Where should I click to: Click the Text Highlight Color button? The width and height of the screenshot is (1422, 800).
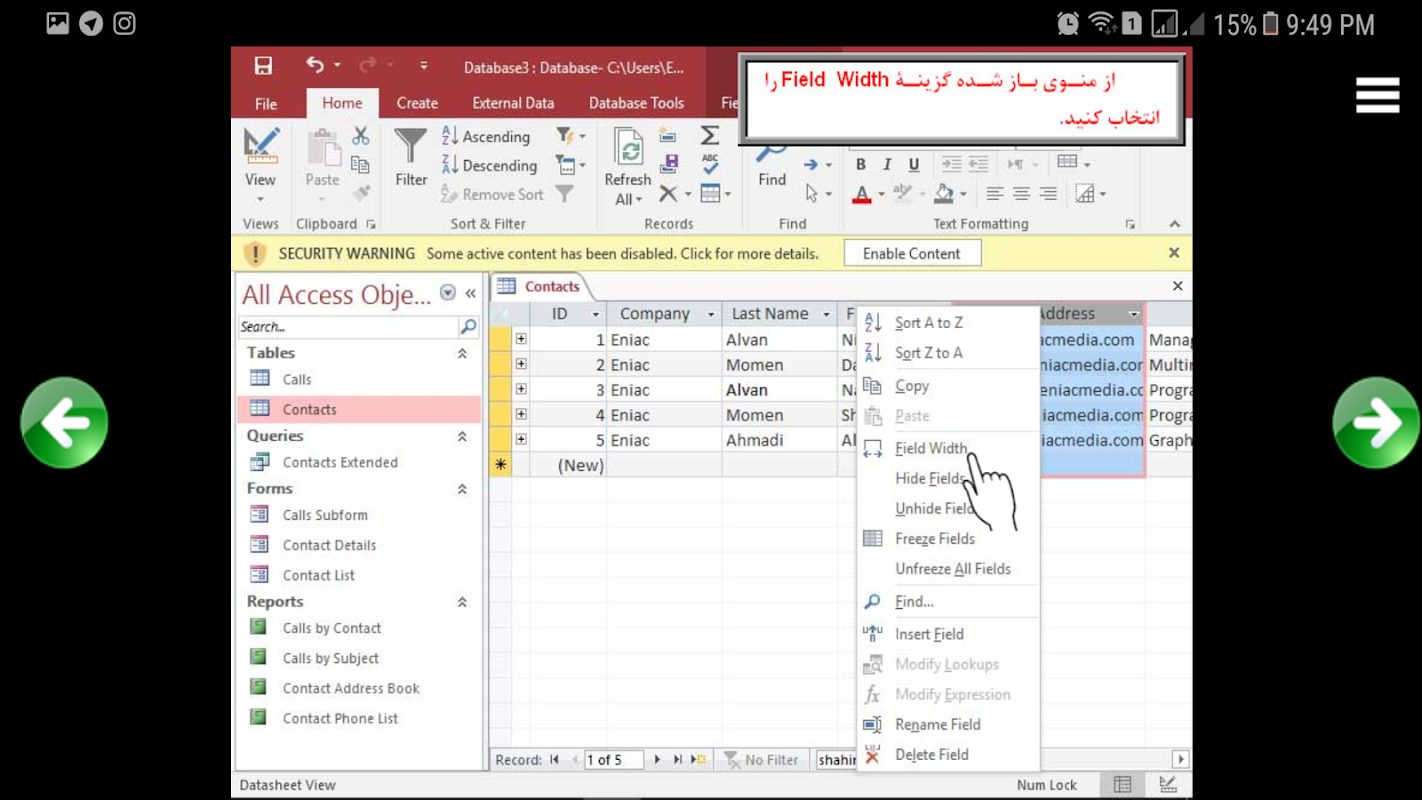pos(902,194)
